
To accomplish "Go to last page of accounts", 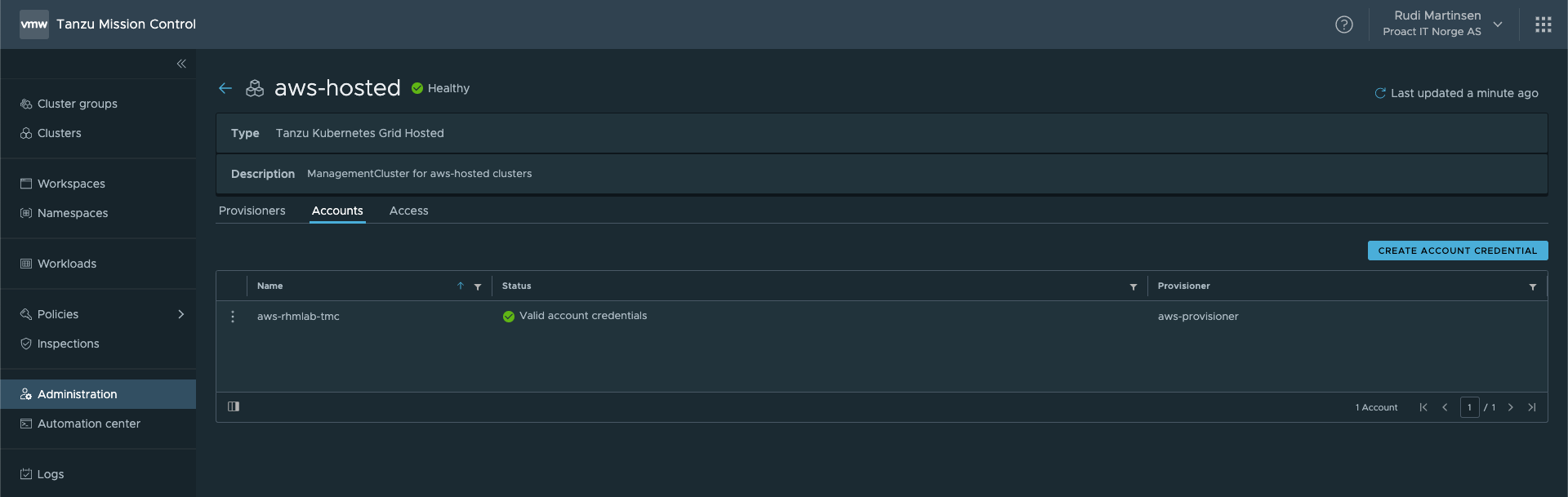I will [x=1532, y=407].
